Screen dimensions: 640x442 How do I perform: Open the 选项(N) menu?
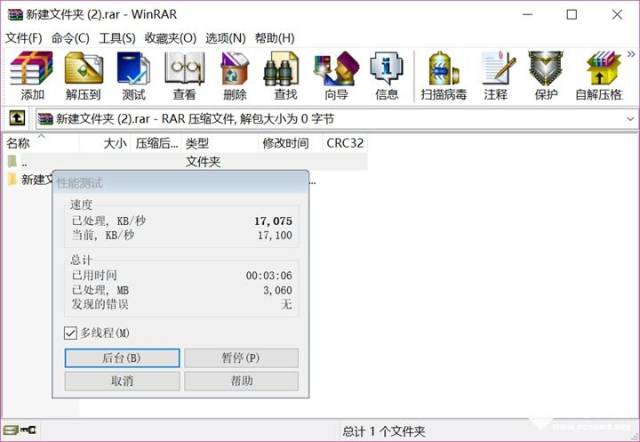click(x=225, y=38)
